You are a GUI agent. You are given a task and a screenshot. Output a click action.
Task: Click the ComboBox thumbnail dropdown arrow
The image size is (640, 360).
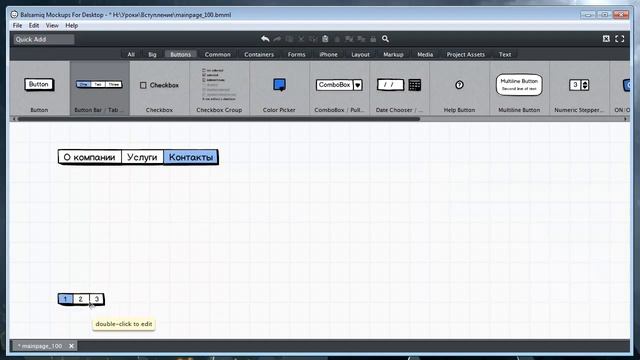358,85
